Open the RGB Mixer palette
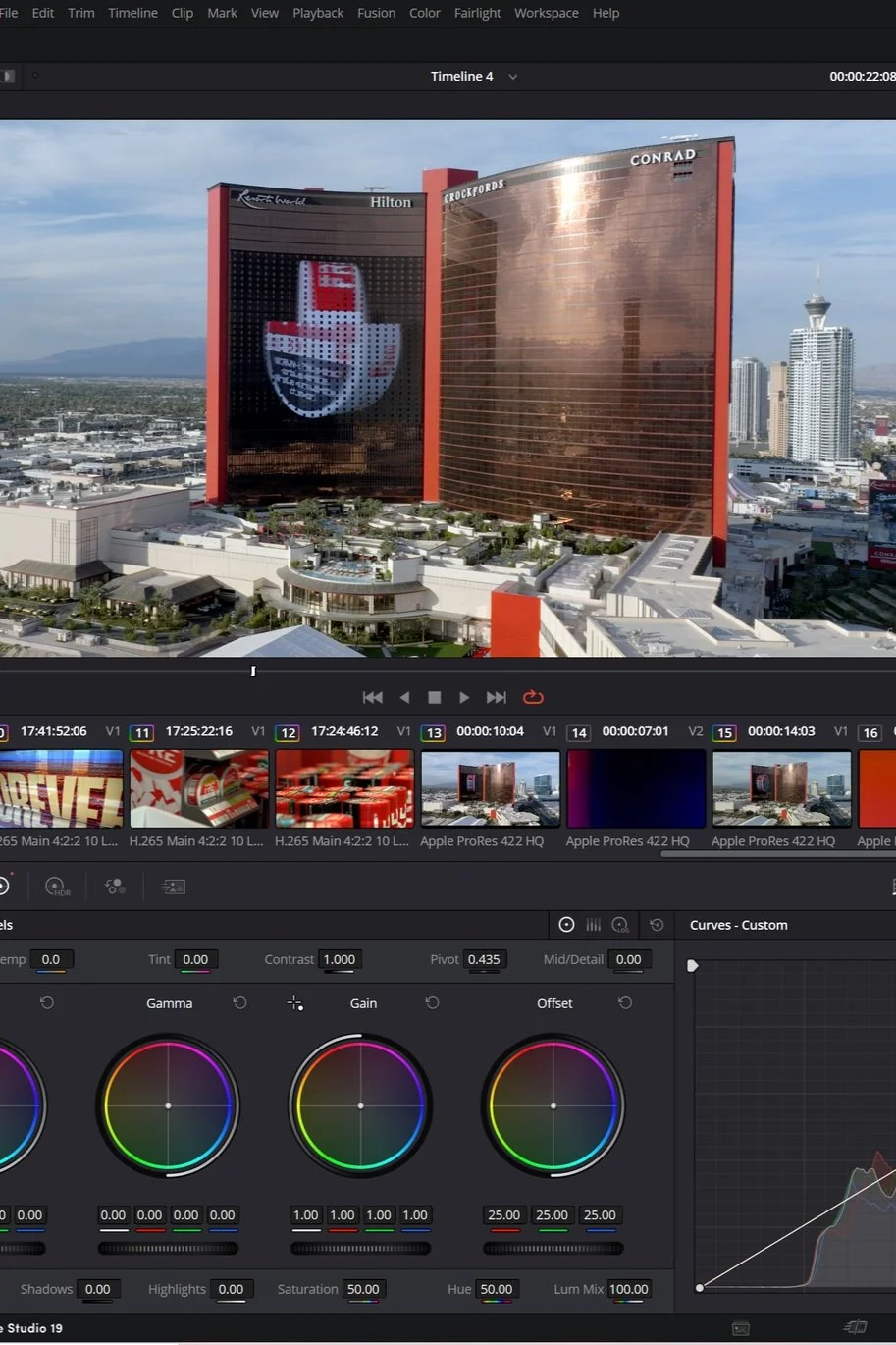896x1345 pixels. click(x=115, y=887)
